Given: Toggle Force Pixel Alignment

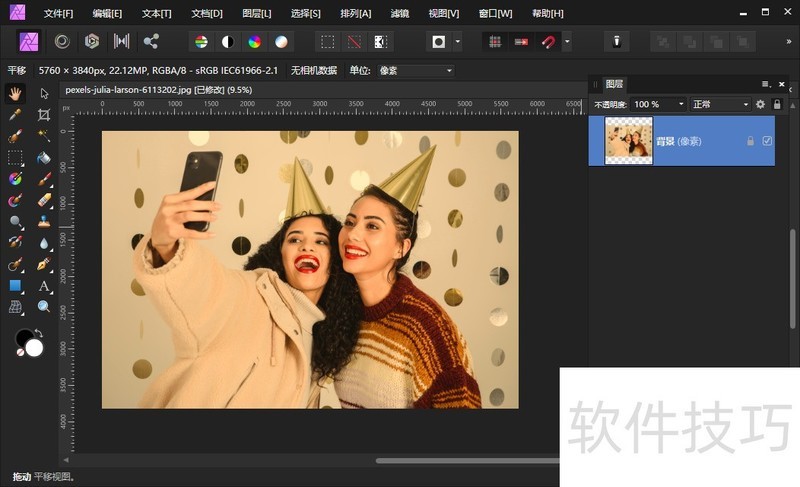Looking at the screenshot, I should [495, 42].
